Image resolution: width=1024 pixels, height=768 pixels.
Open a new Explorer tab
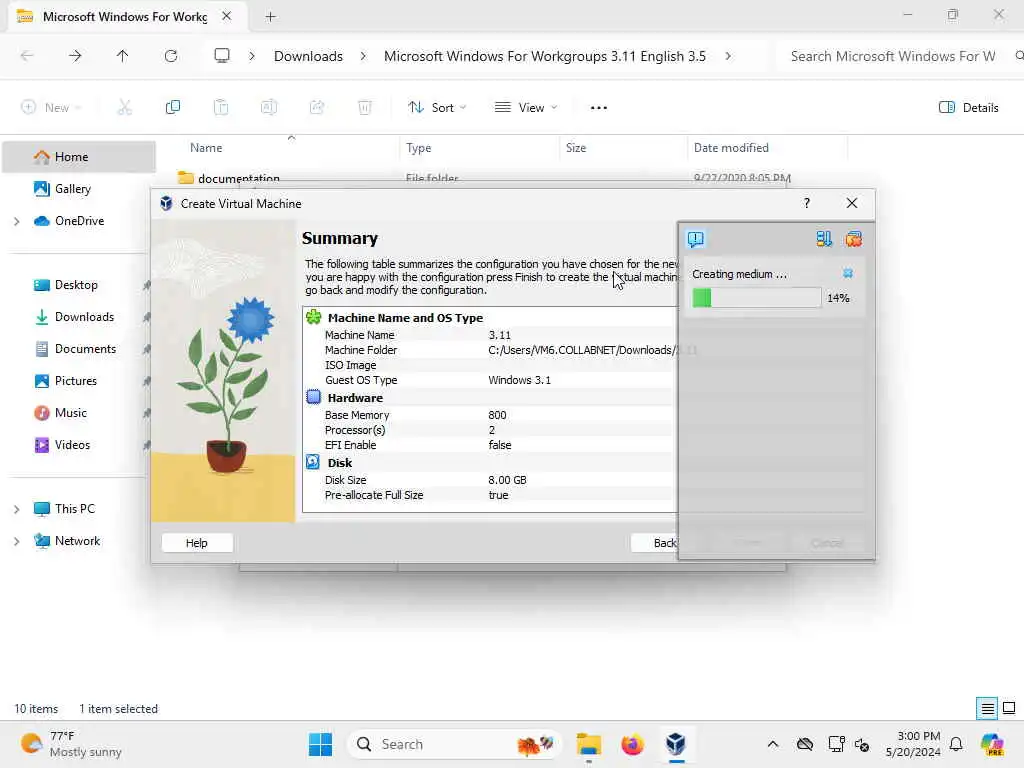[x=270, y=16]
